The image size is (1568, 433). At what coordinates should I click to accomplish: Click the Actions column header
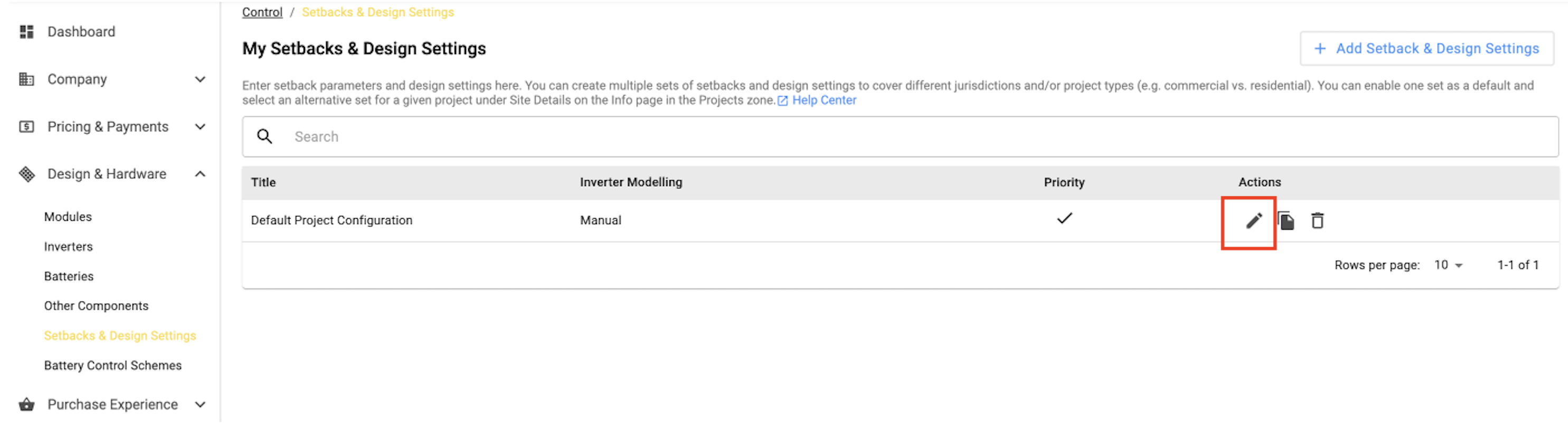[1259, 182]
